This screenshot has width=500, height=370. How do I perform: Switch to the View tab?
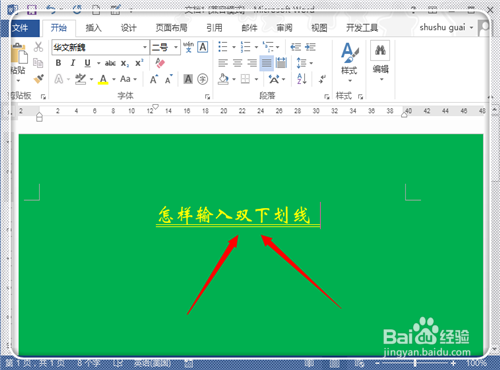(319, 28)
